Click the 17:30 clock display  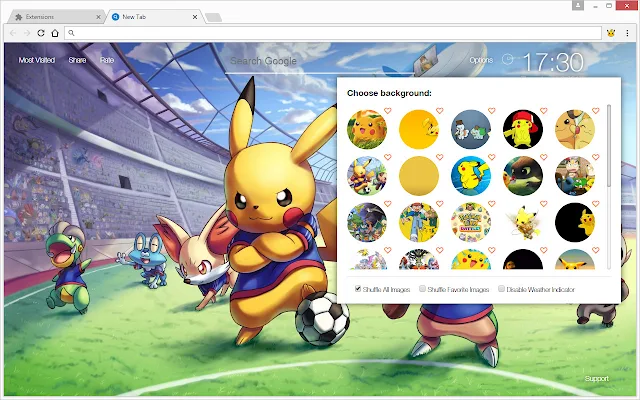click(x=553, y=62)
